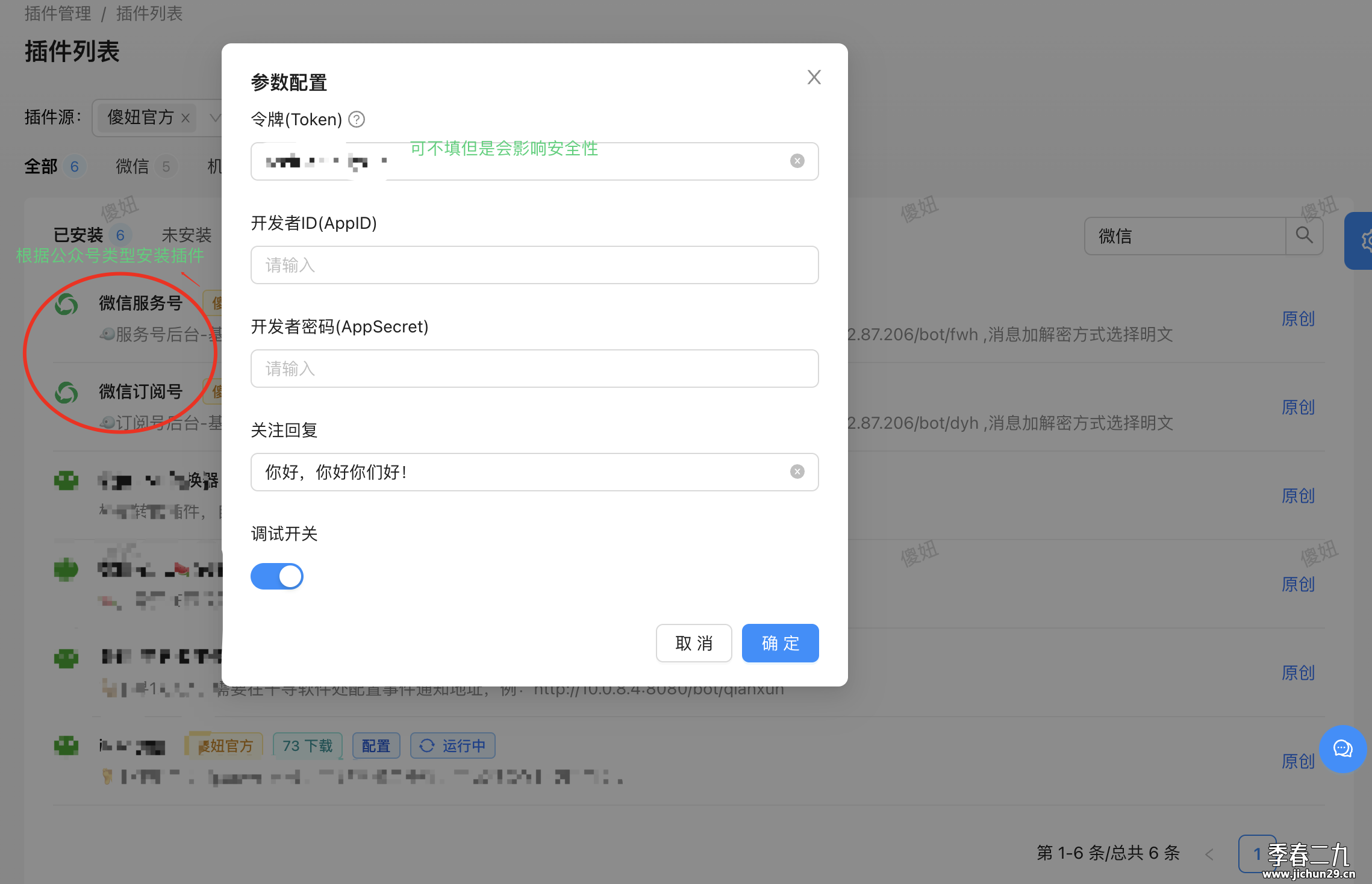Click the 运行中 status button
Viewport: 1372px width, 884px height.
tap(453, 745)
